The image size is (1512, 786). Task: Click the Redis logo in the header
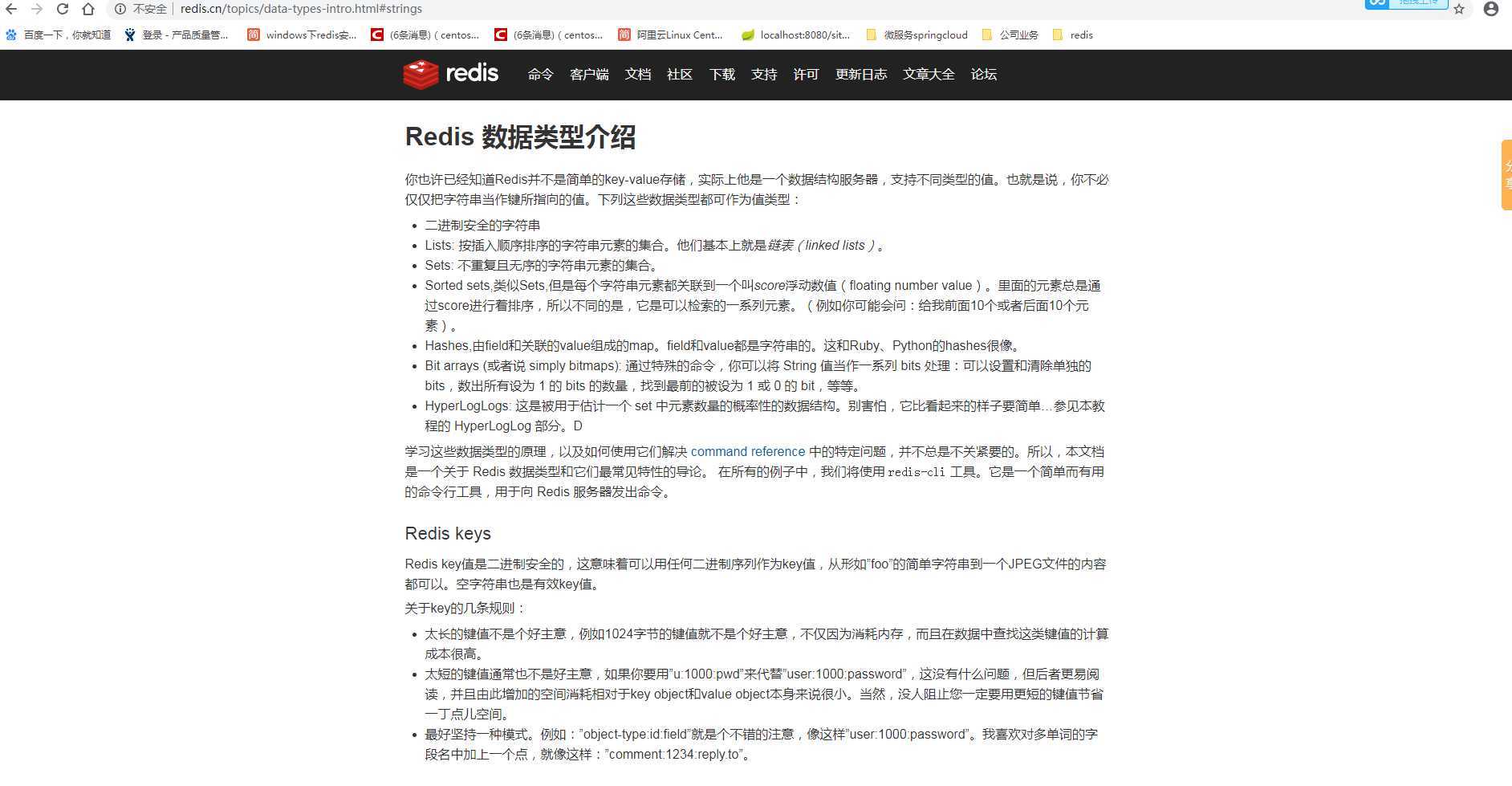pyautogui.click(x=451, y=74)
